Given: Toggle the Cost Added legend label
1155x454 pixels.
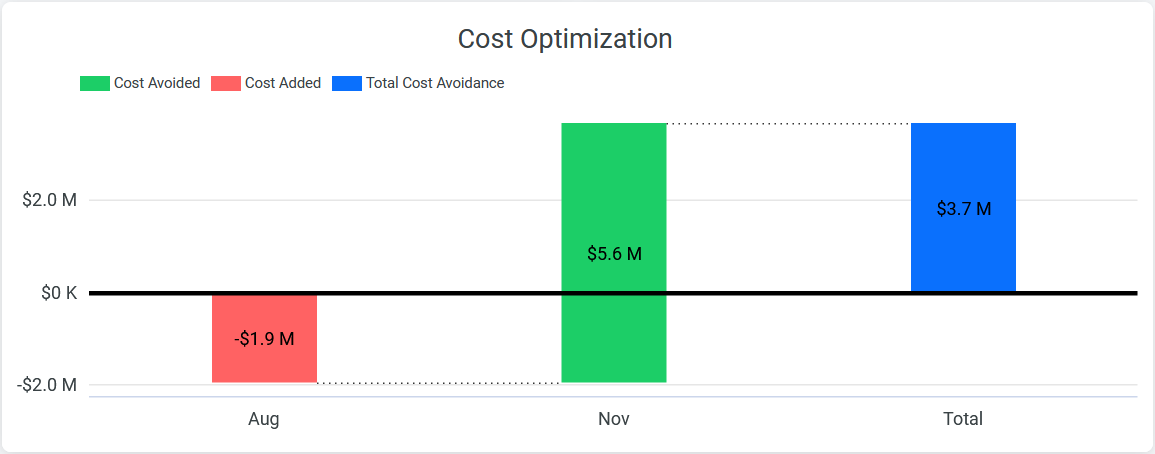Looking at the screenshot, I should (x=283, y=84).
